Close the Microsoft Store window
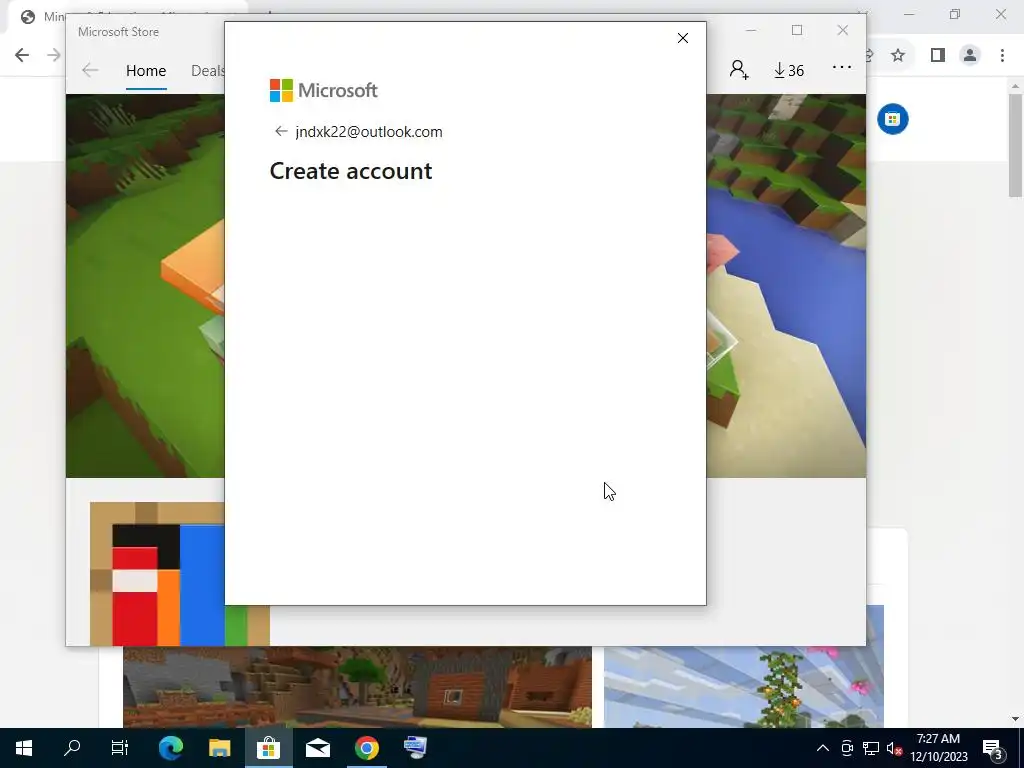The image size is (1024, 768). coord(842,30)
